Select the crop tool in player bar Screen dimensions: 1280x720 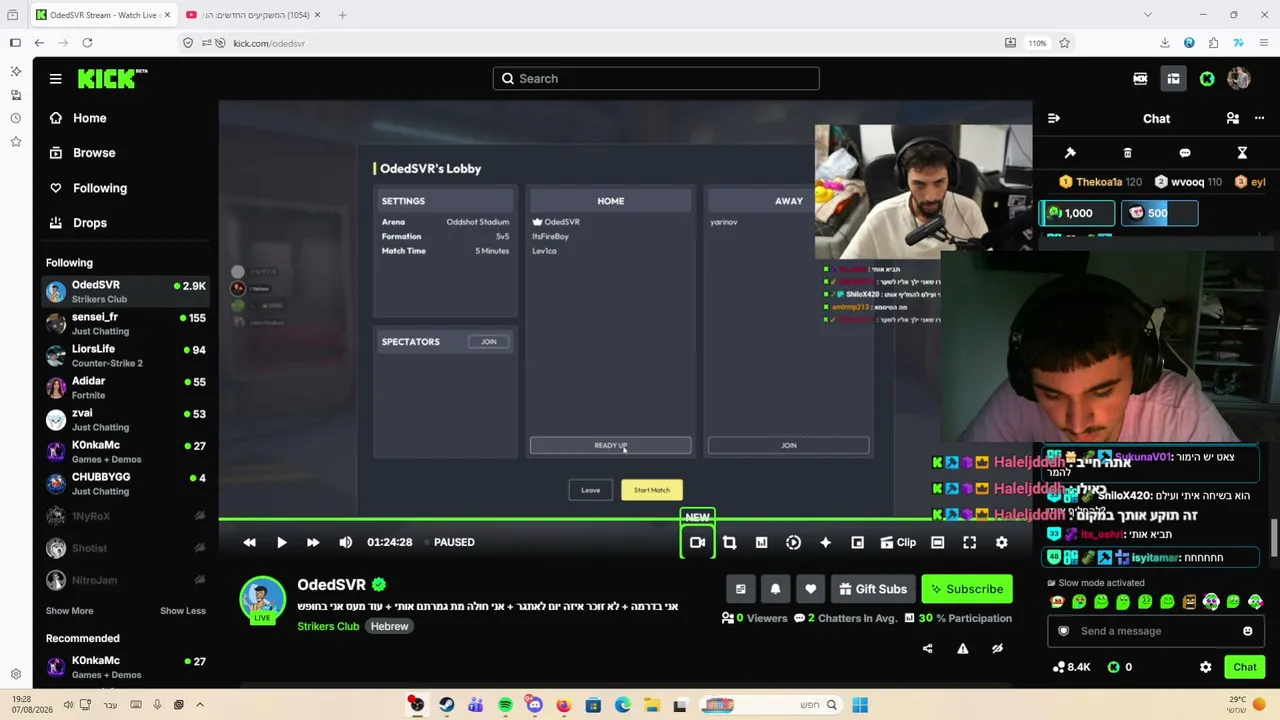(729, 542)
